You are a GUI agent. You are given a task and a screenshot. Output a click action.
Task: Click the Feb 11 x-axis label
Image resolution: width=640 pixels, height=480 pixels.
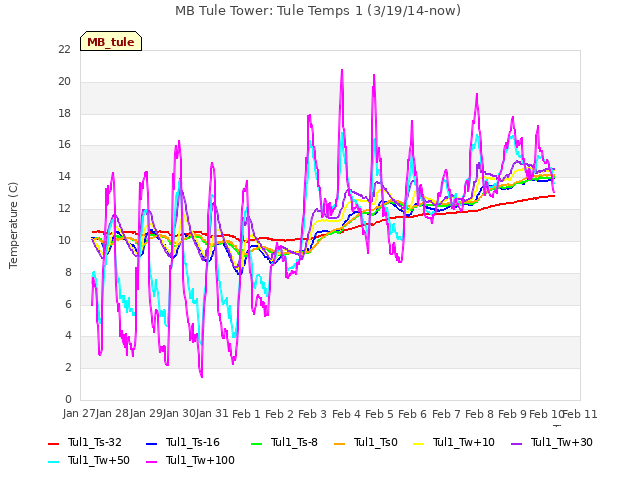(580, 414)
